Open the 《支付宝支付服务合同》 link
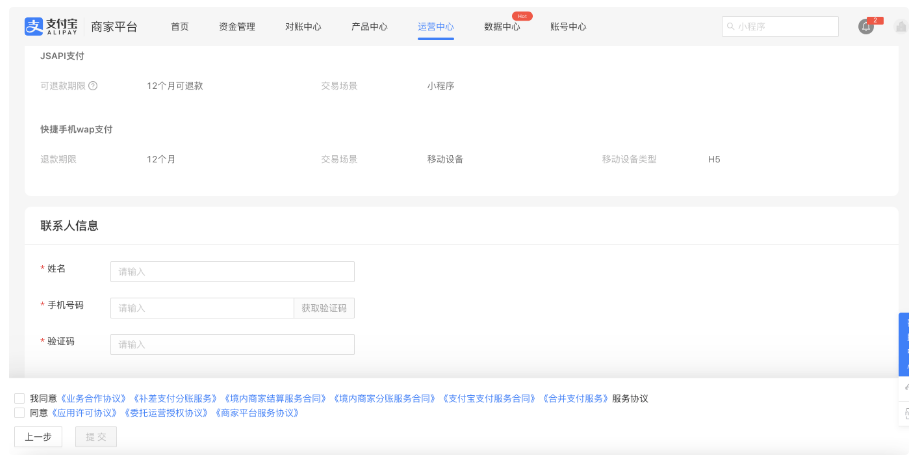The width and height of the screenshot is (918, 458). point(489,398)
